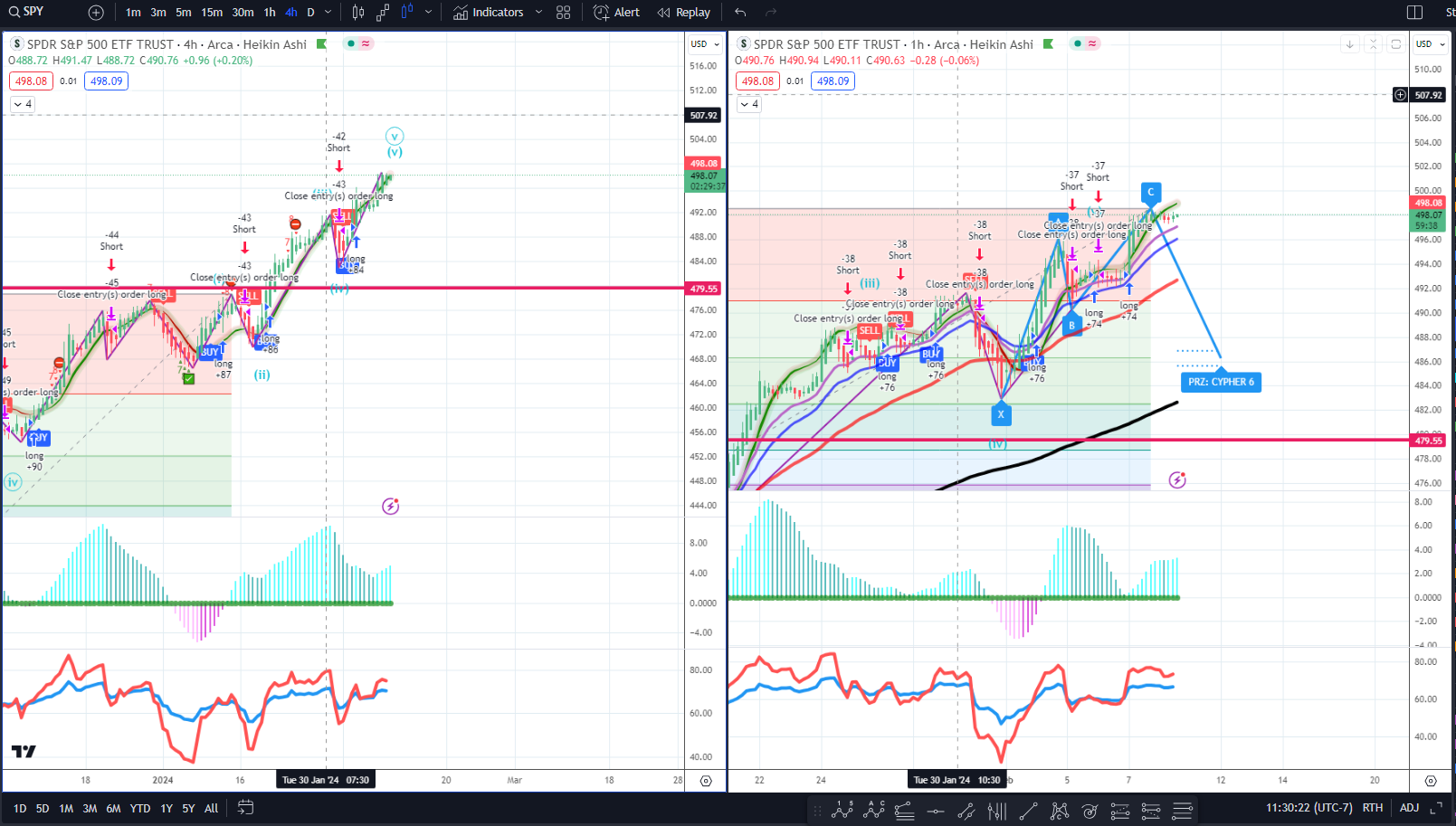
Task: Switch to the 4h timeframe
Action: tap(290, 13)
